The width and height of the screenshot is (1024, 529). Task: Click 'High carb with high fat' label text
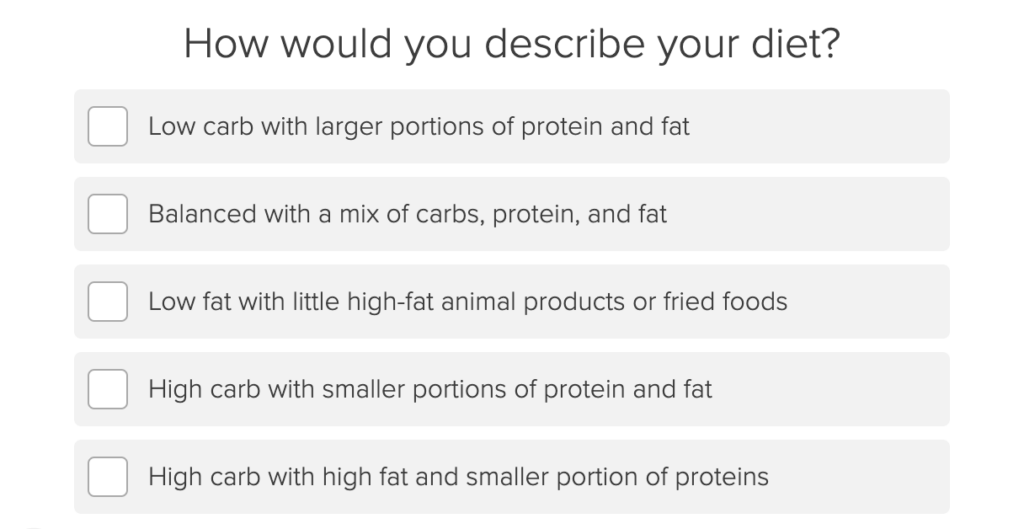pos(458,477)
